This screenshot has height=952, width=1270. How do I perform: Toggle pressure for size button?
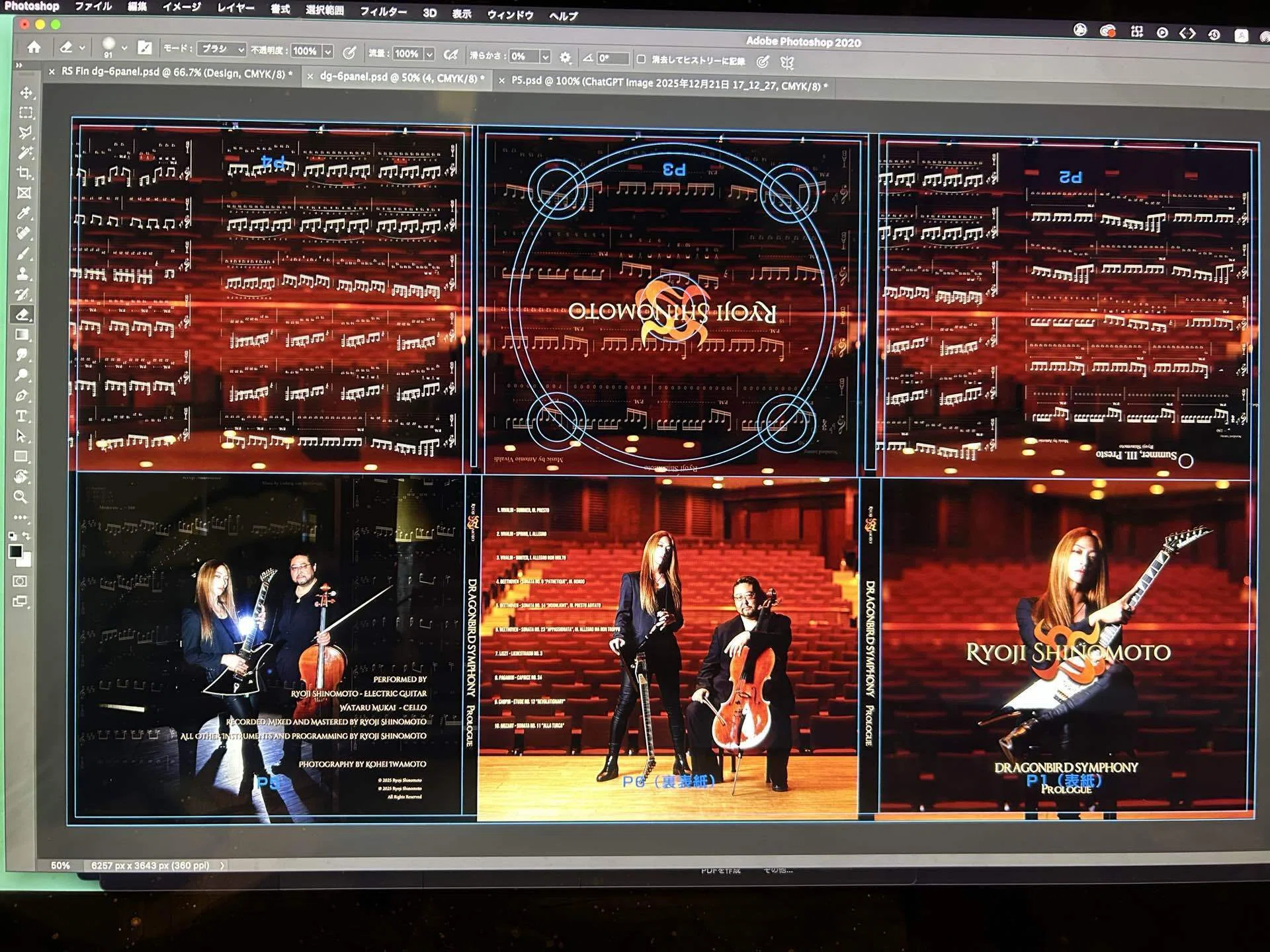763,61
